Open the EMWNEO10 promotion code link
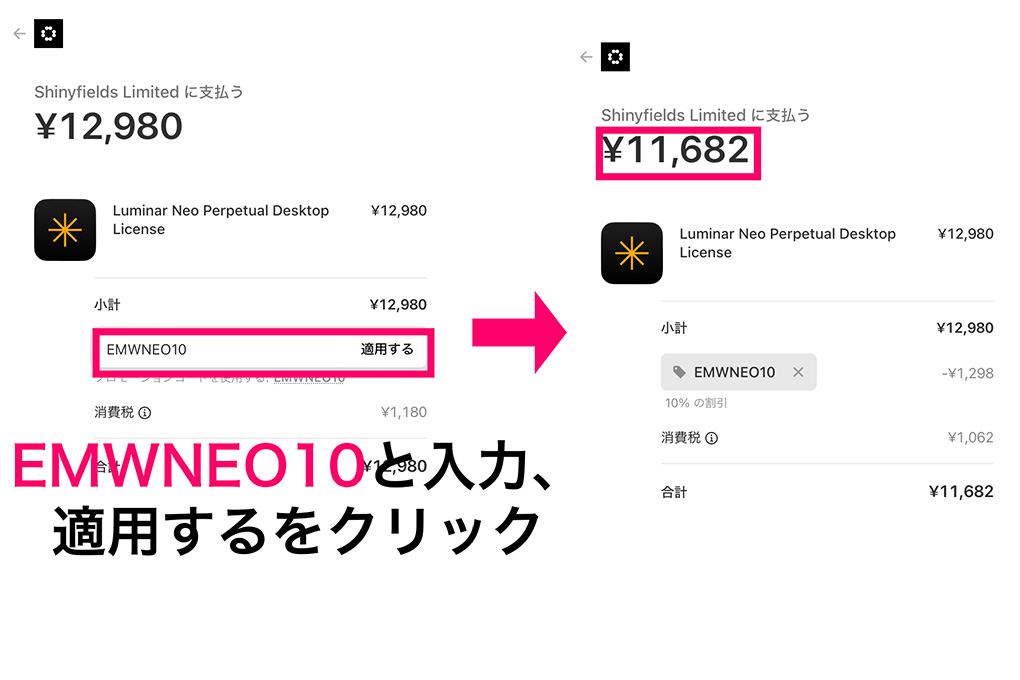Screen dimensions: 1020x680 pos(309,379)
